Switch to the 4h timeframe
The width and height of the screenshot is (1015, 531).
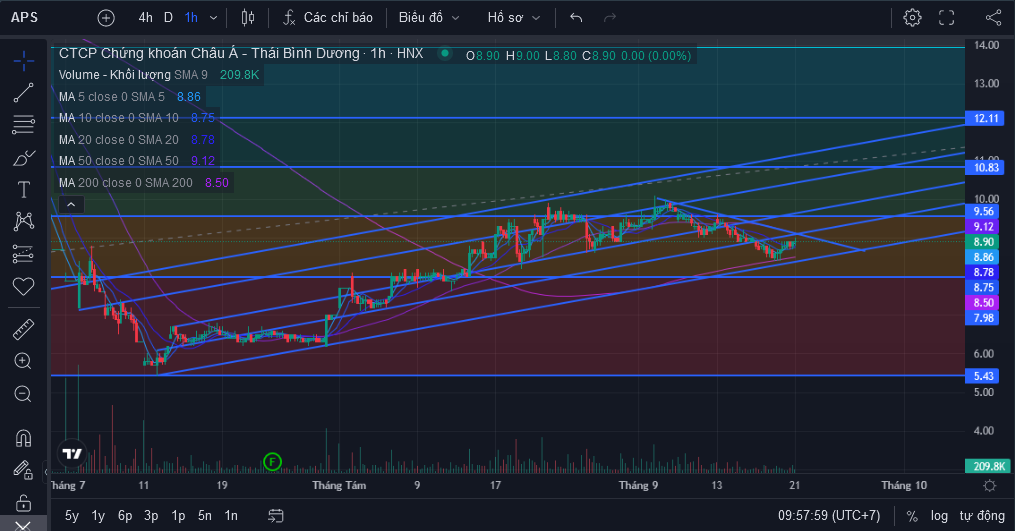tap(146, 17)
